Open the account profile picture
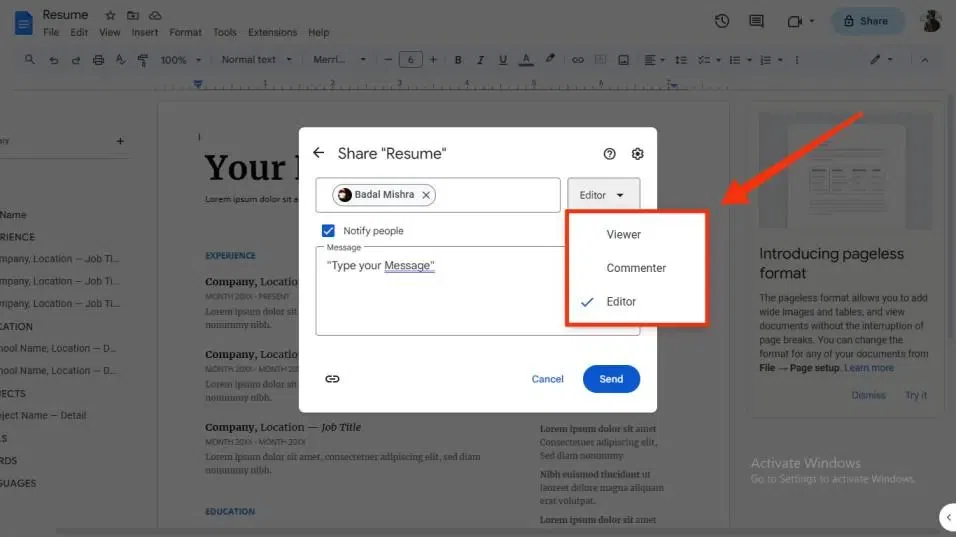Image resolution: width=956 pixels, height=537 pixels. pos(931,21)
